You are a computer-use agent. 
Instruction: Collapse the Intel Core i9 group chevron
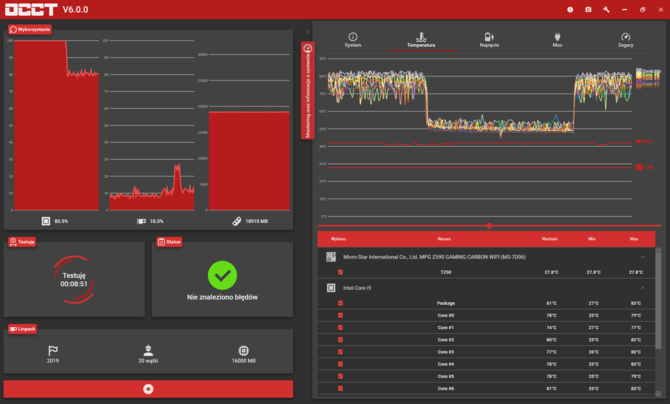coord(642,288)
